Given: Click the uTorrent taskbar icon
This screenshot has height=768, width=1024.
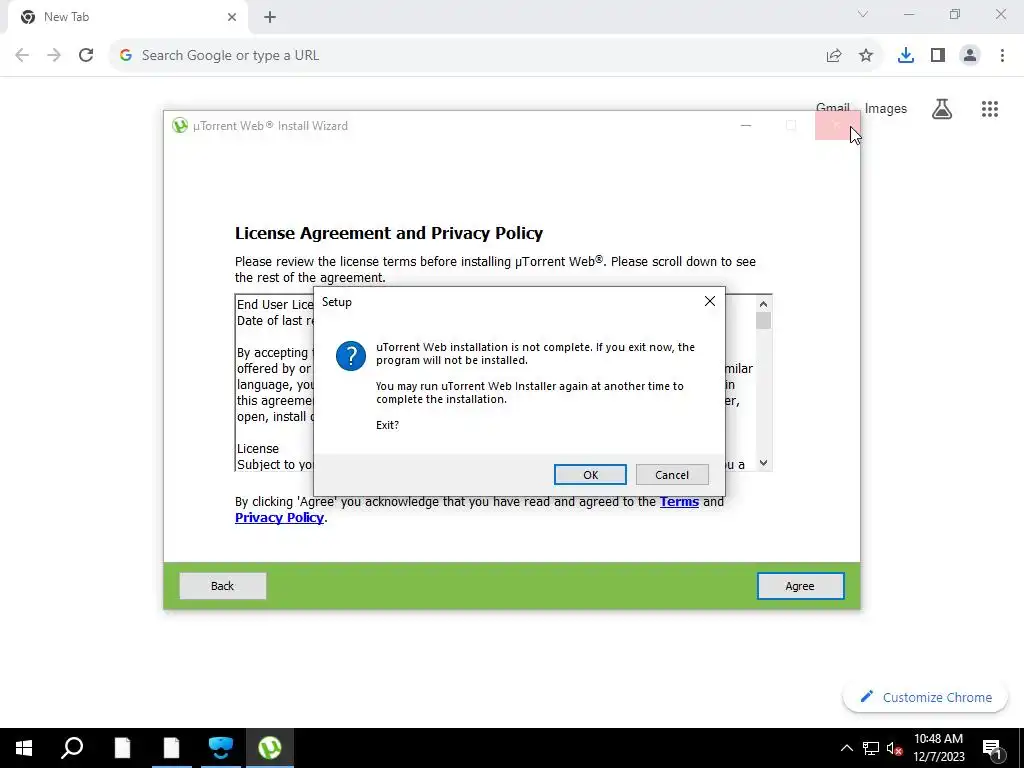Looking at the screenshot, I should pos(270,748).
